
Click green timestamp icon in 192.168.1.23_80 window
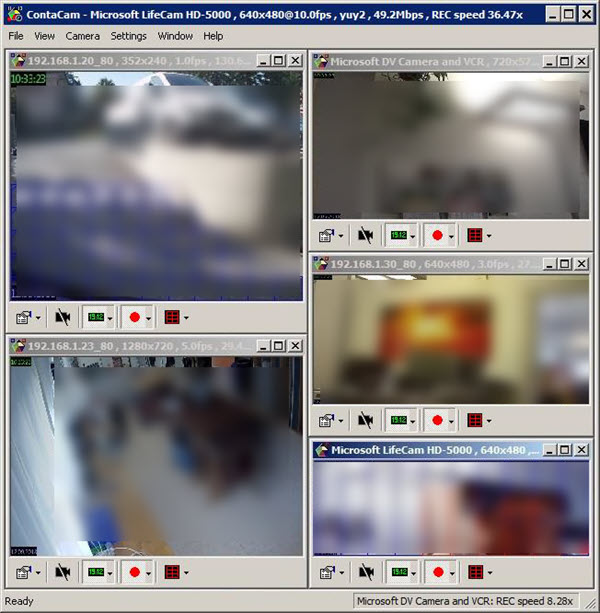[96, 572]
